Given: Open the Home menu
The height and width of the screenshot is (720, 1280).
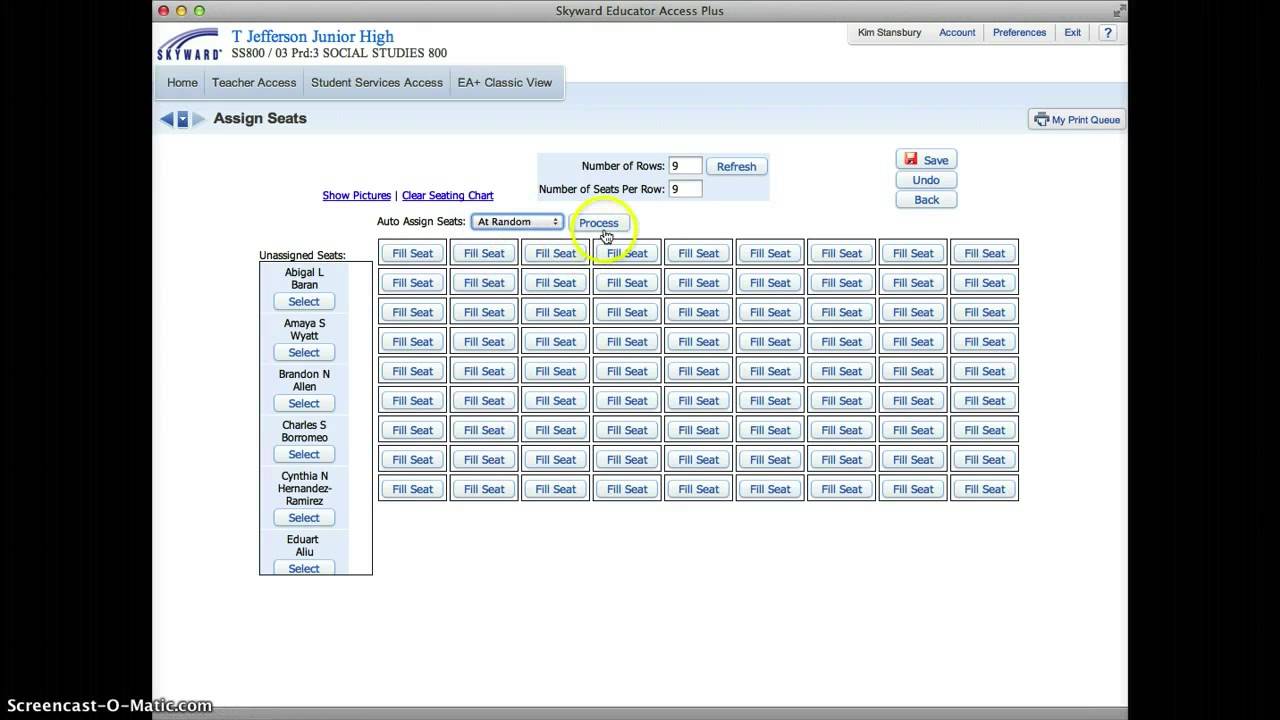Looking at the screenshot, I should tap(182, 83).
